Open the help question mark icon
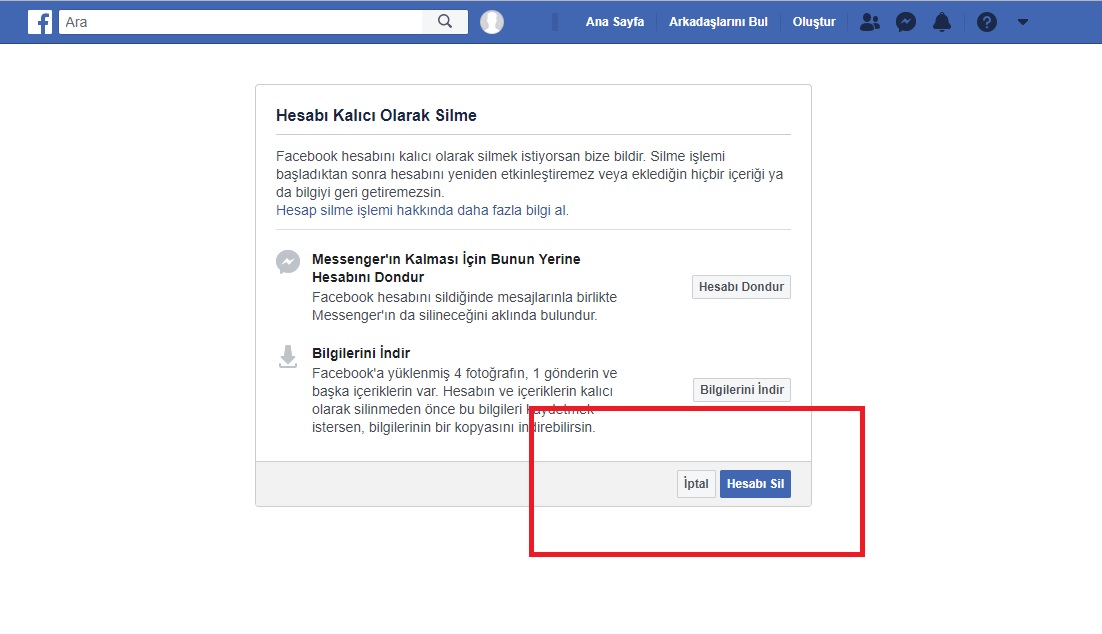Image resolution: width=1102 pixels, height=634 pixels. (987, 22)
